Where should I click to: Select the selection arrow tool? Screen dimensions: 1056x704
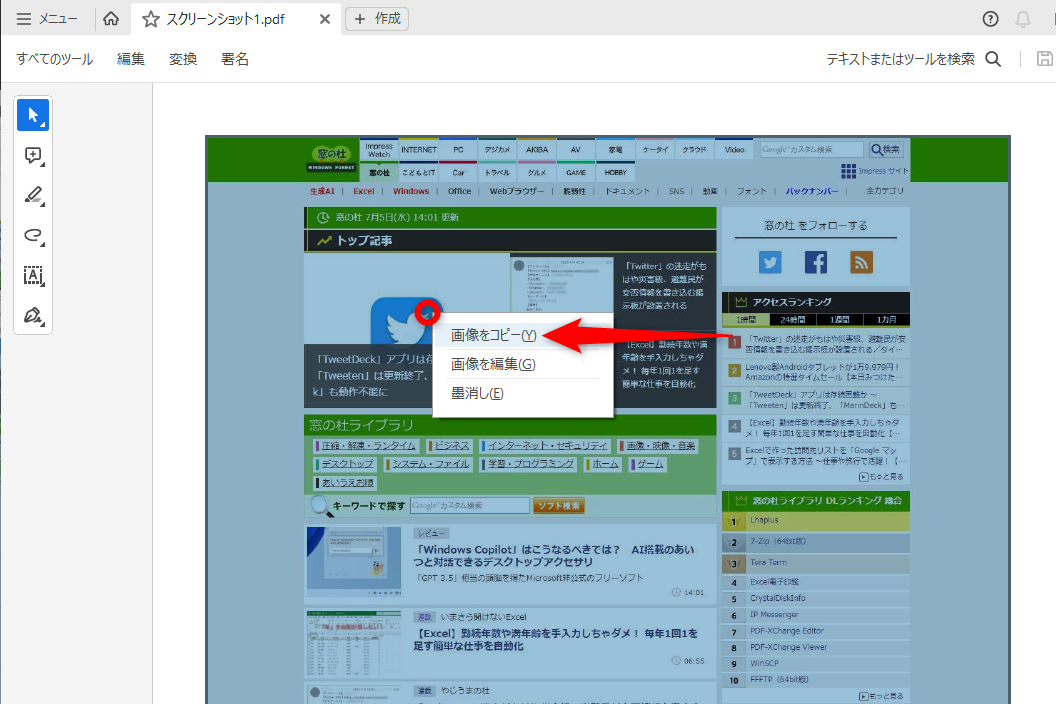coord(33,115)
